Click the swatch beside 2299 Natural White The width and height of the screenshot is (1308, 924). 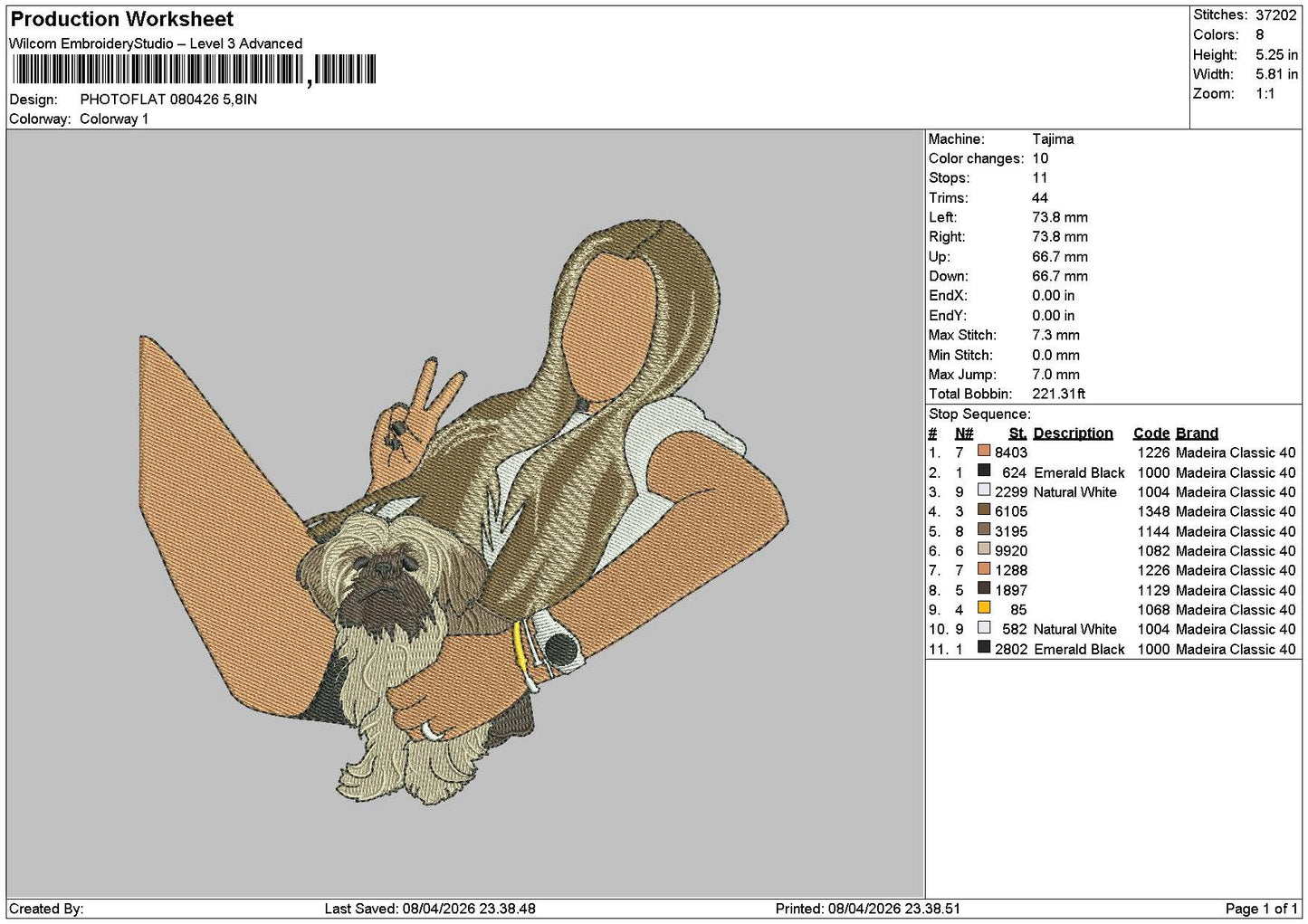pos(984,490)
